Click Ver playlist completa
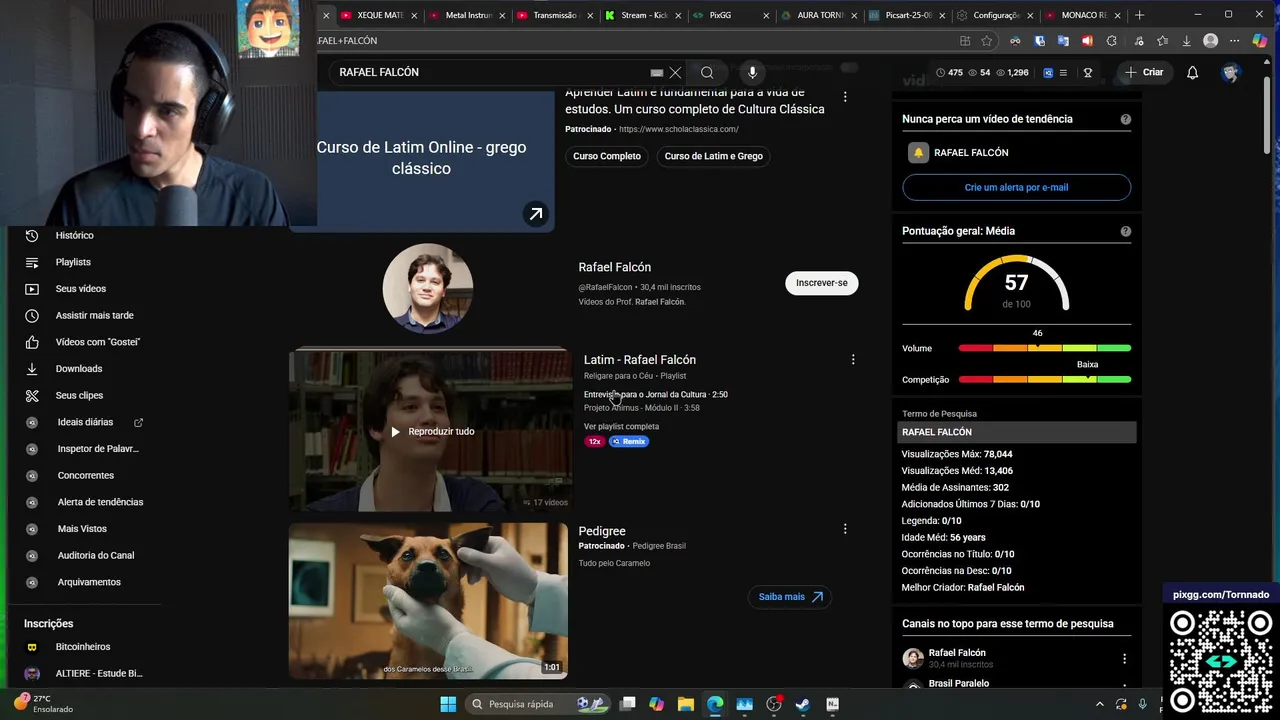The image size is (1280, 720). 621,427
